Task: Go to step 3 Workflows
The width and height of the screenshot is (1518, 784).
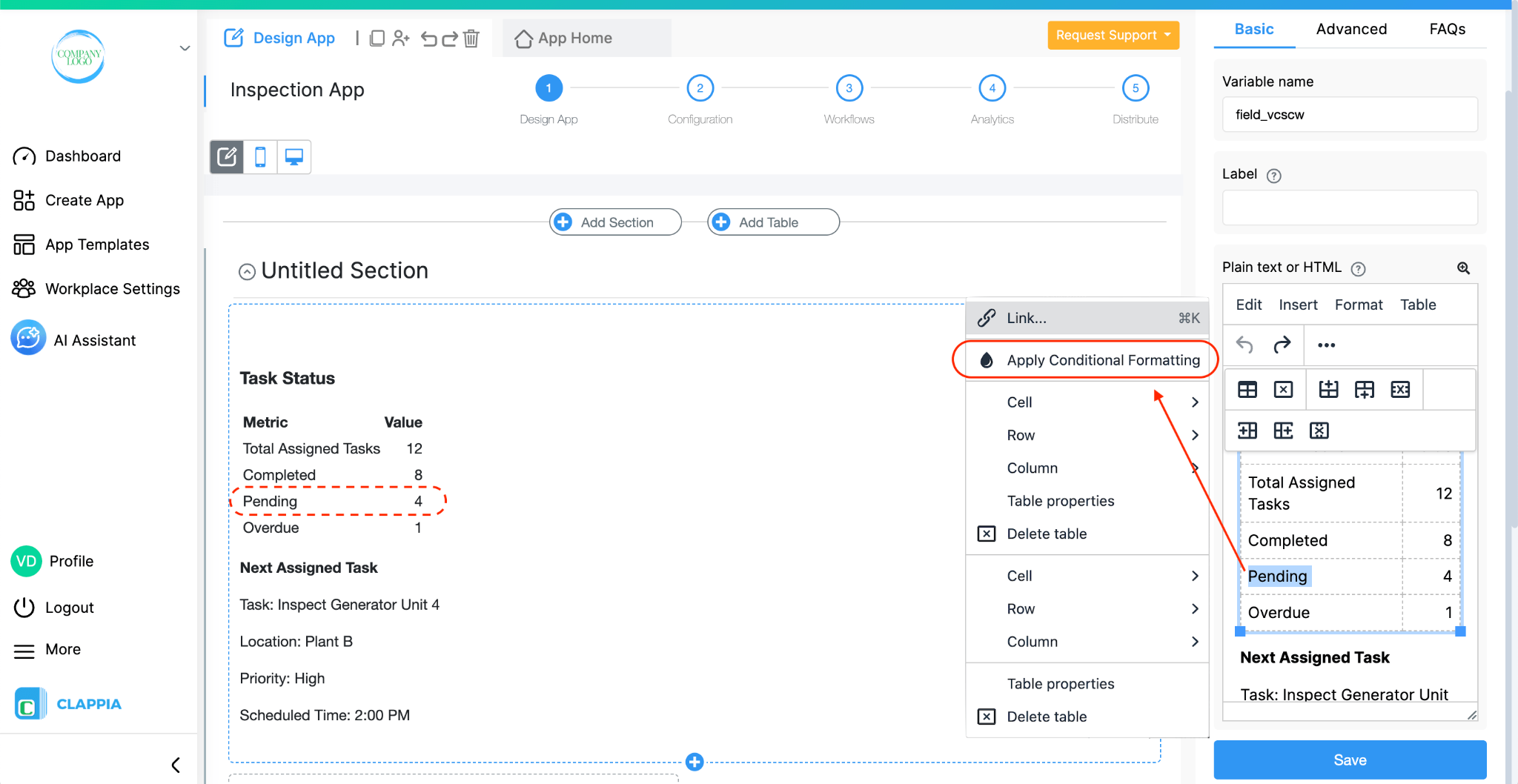Action: pyautogui.click(x=849, y=88)
